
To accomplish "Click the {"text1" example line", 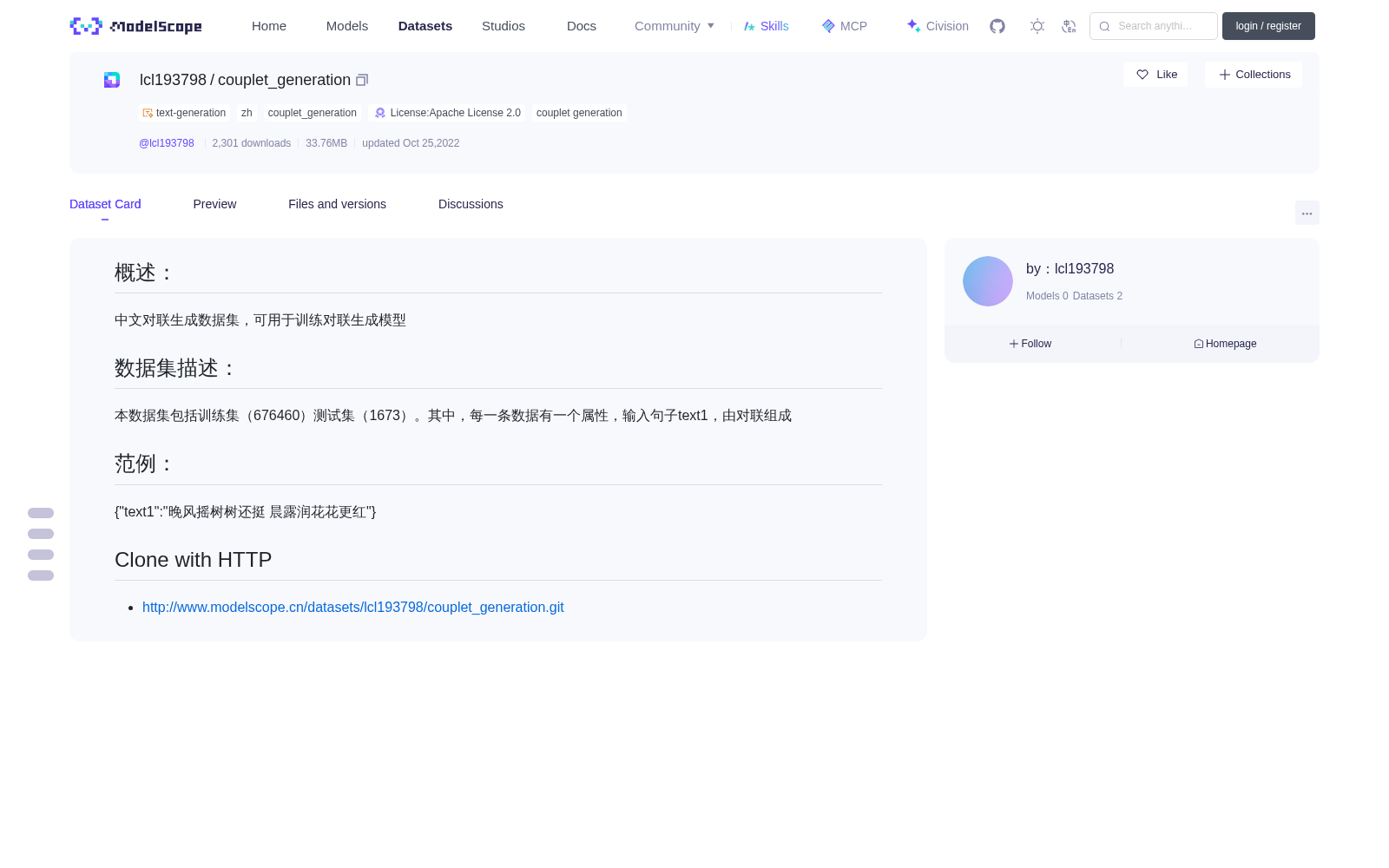I will (x=246, y=512).
